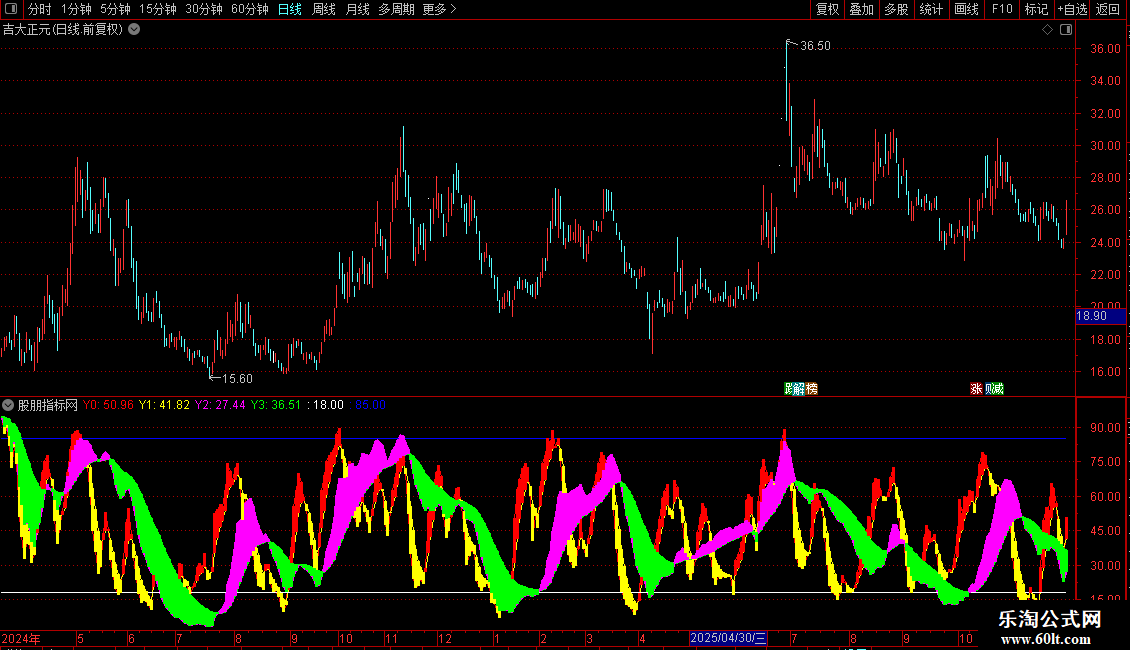This screenshot has height=650, width=1130.
Task: Select the 15分钟 period tab
Action: coord(158,9)
